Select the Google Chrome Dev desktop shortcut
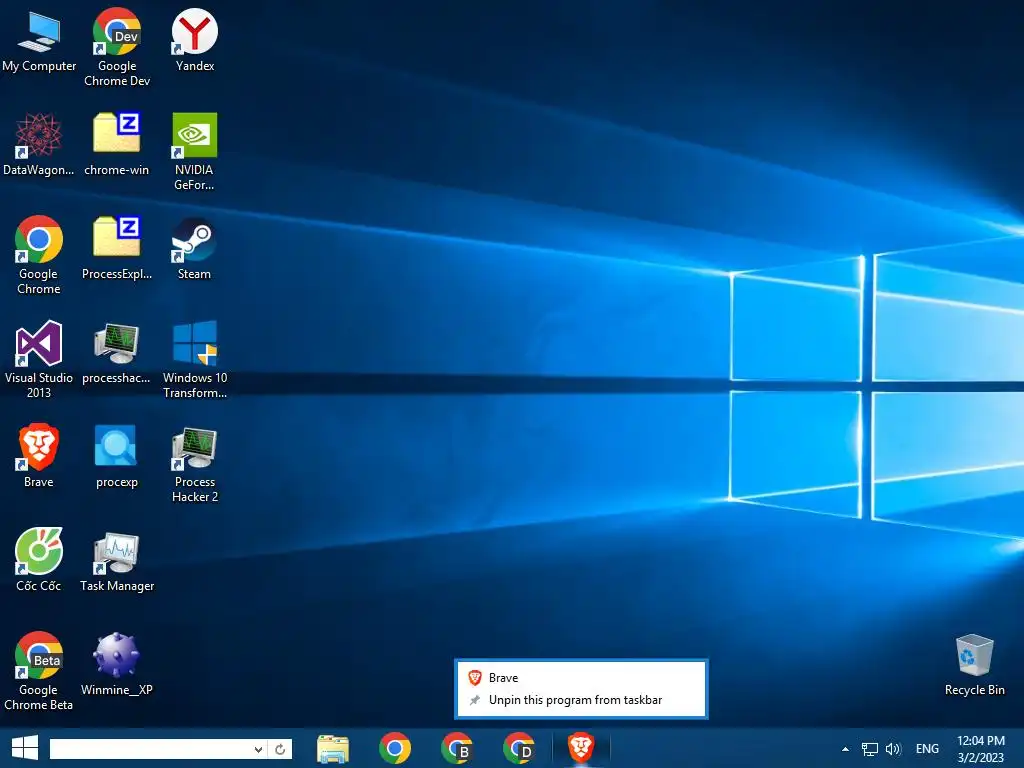The width and height of the screenshot is (1024, 768). tap(117, 47)
